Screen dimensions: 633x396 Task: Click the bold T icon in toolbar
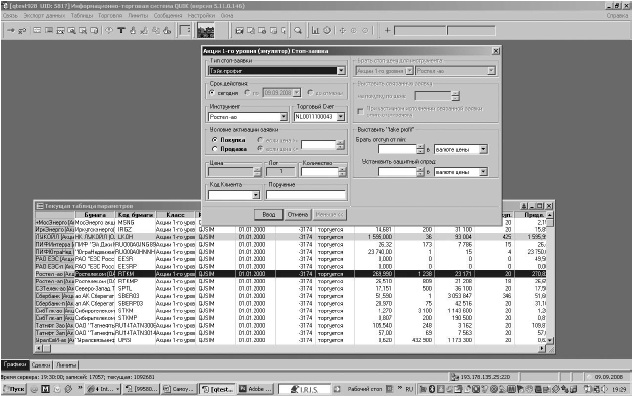point(121,30)
